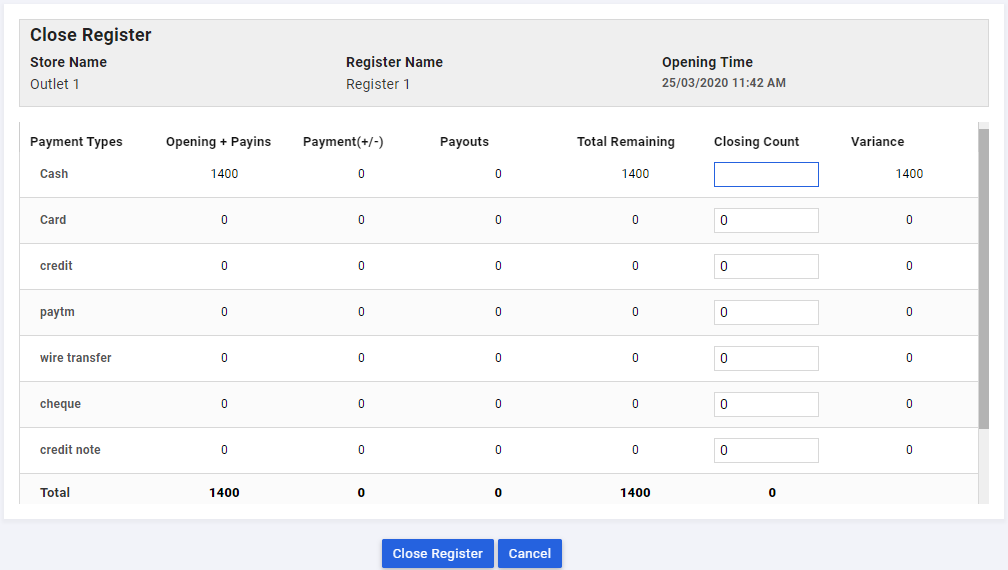Click the Payment Types column header

coord(76,141)
